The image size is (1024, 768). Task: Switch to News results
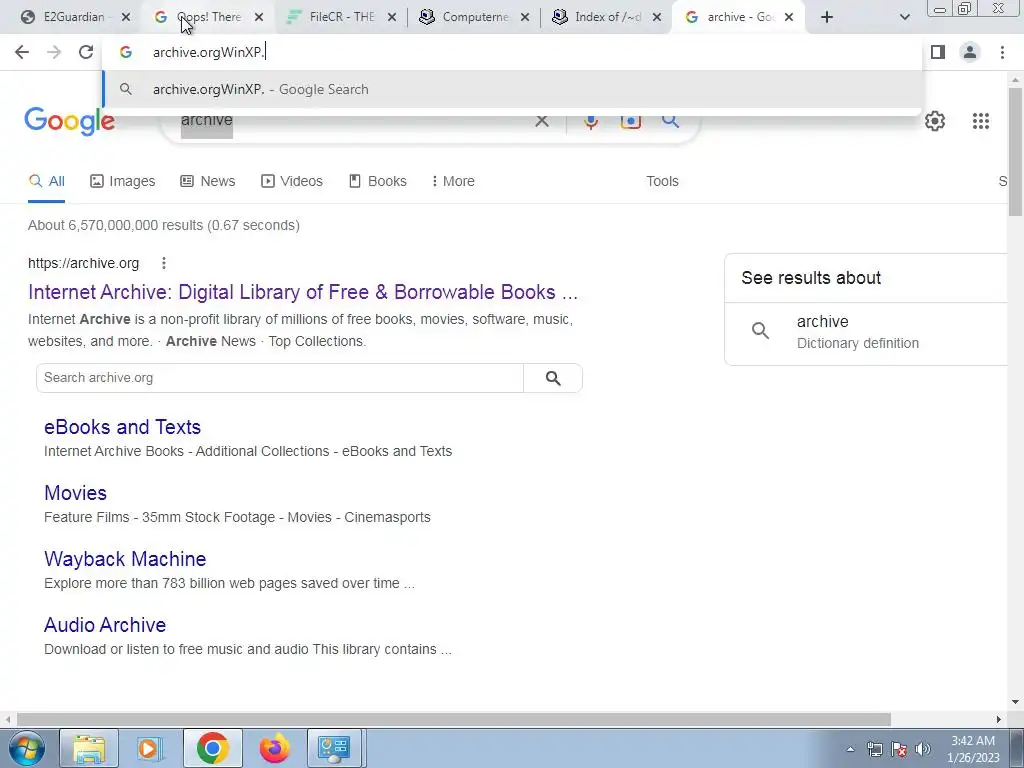(x=208, y=182)
